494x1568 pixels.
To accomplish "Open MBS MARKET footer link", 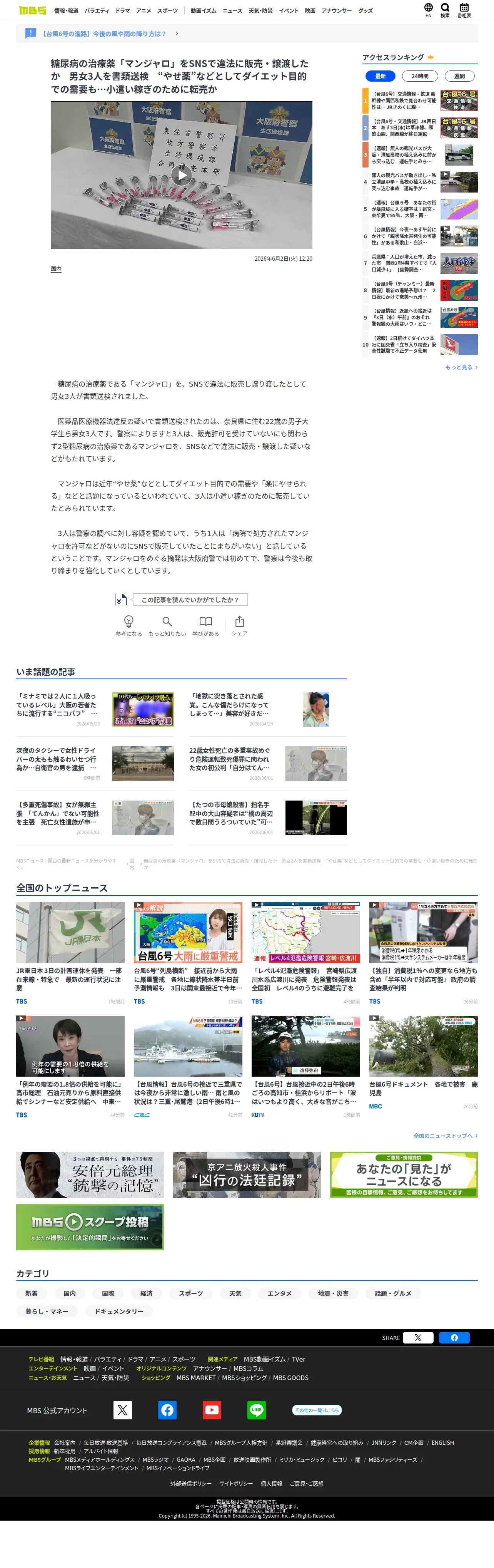I will click(x=196, y=1377).
